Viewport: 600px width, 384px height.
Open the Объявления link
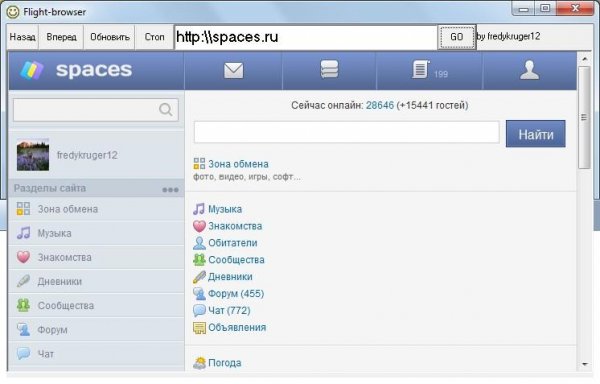[237, 327]
